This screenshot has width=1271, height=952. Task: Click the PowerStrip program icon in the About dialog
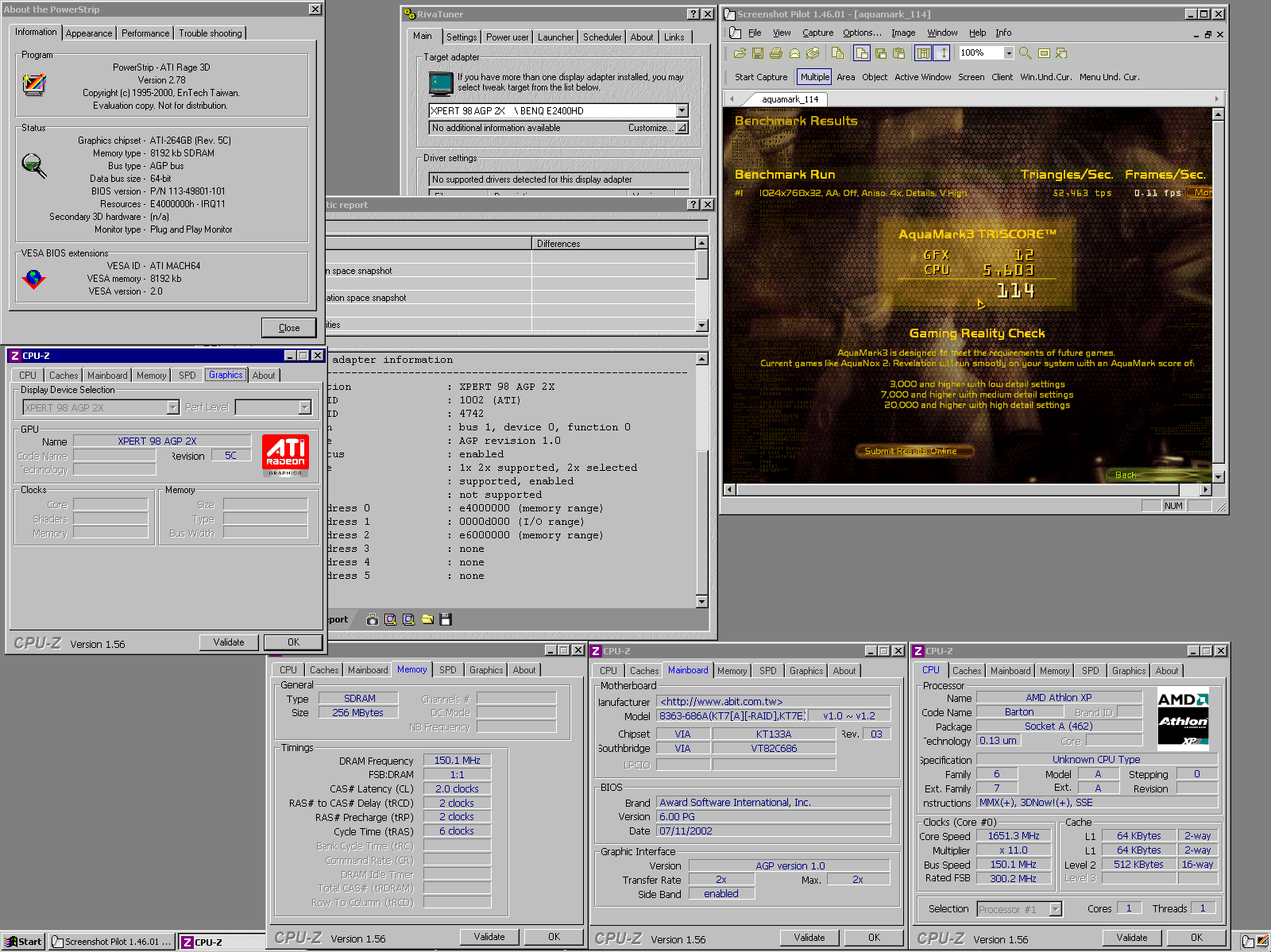pyautogui.click(x=34, y=84)
